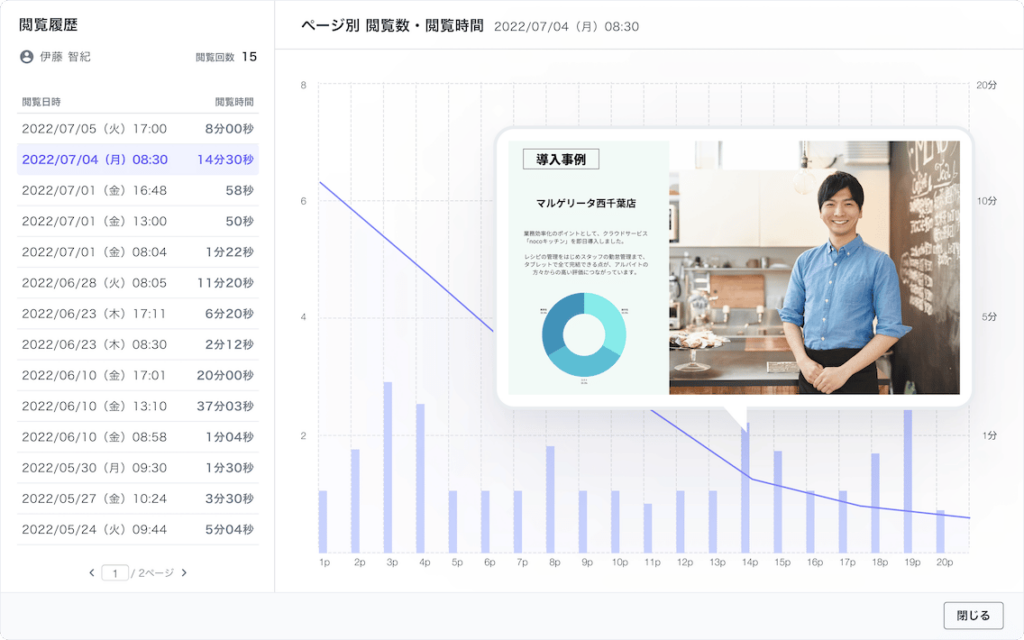The height and width of the screenshot is (640, 1024).
Task: Open the 2022/05/24 09:44 viewing record
Action: pyautogui.click(x=137, y=529)
